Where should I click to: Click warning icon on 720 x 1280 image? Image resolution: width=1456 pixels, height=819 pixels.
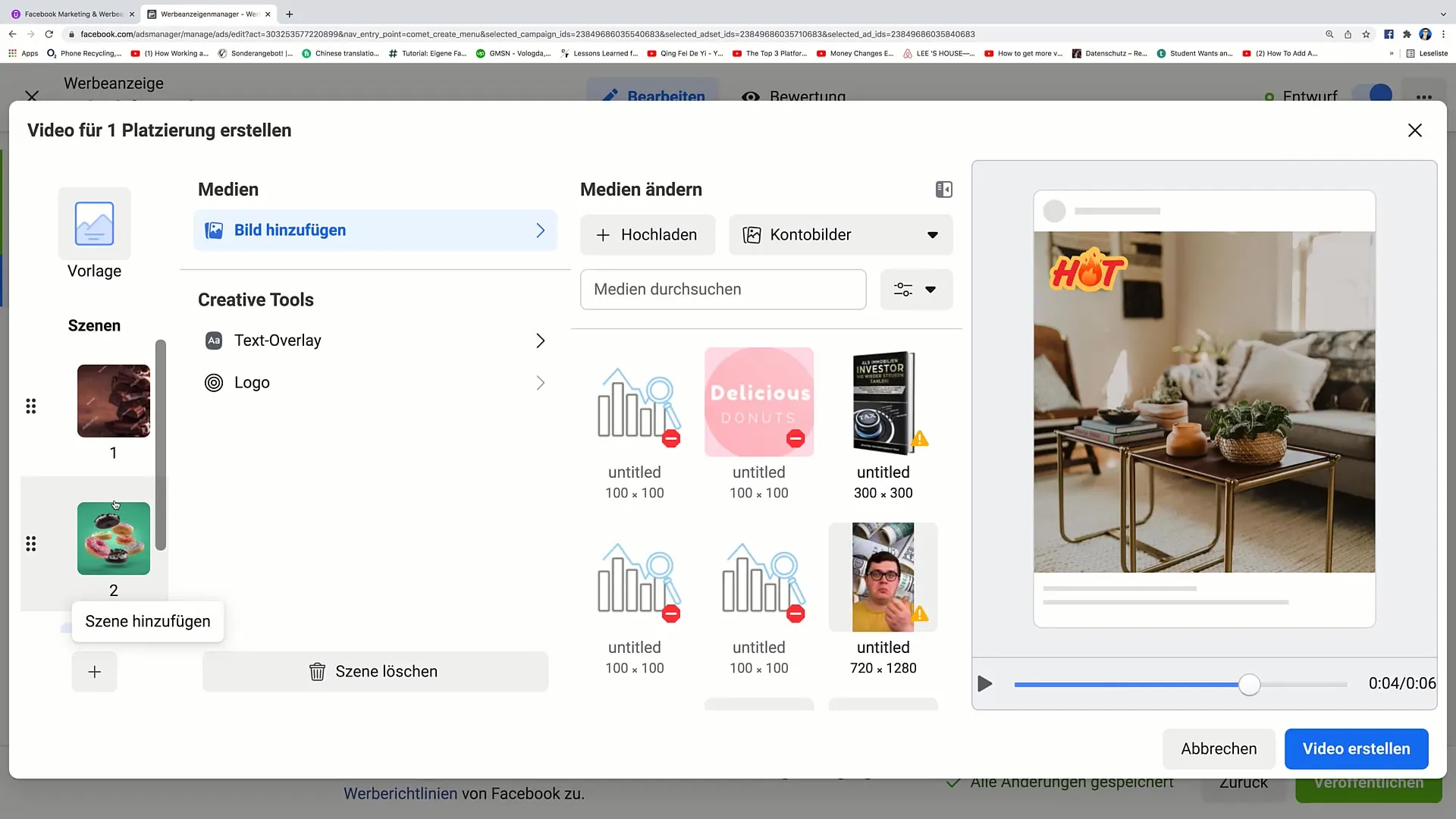click(920, 613)
